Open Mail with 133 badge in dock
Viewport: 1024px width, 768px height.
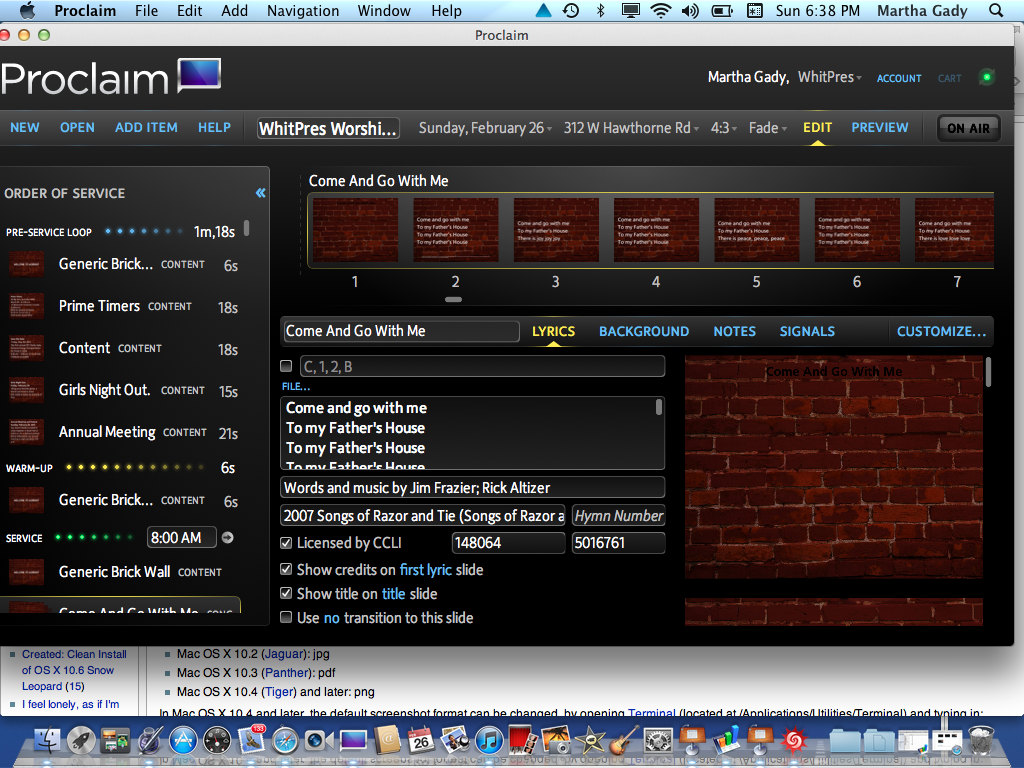[251, 741]
